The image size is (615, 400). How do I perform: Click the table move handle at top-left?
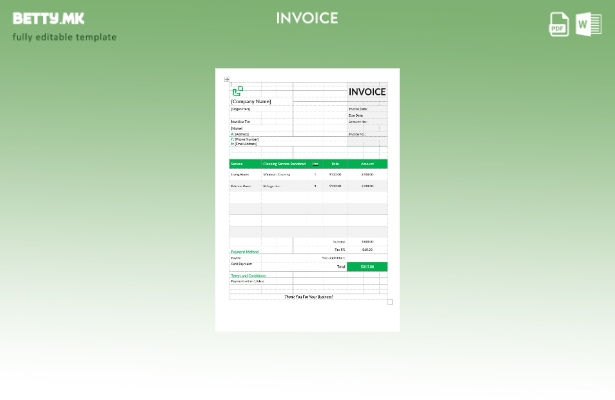[227, 80]
